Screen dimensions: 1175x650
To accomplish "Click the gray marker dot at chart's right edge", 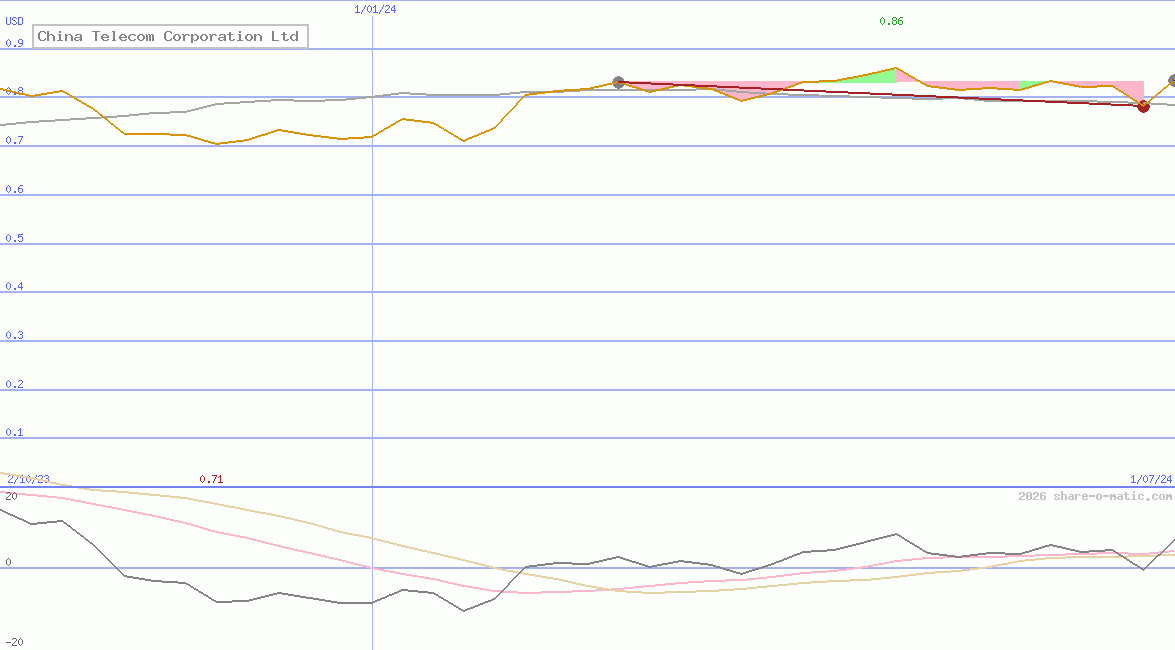I will (x=1172, y=80).
